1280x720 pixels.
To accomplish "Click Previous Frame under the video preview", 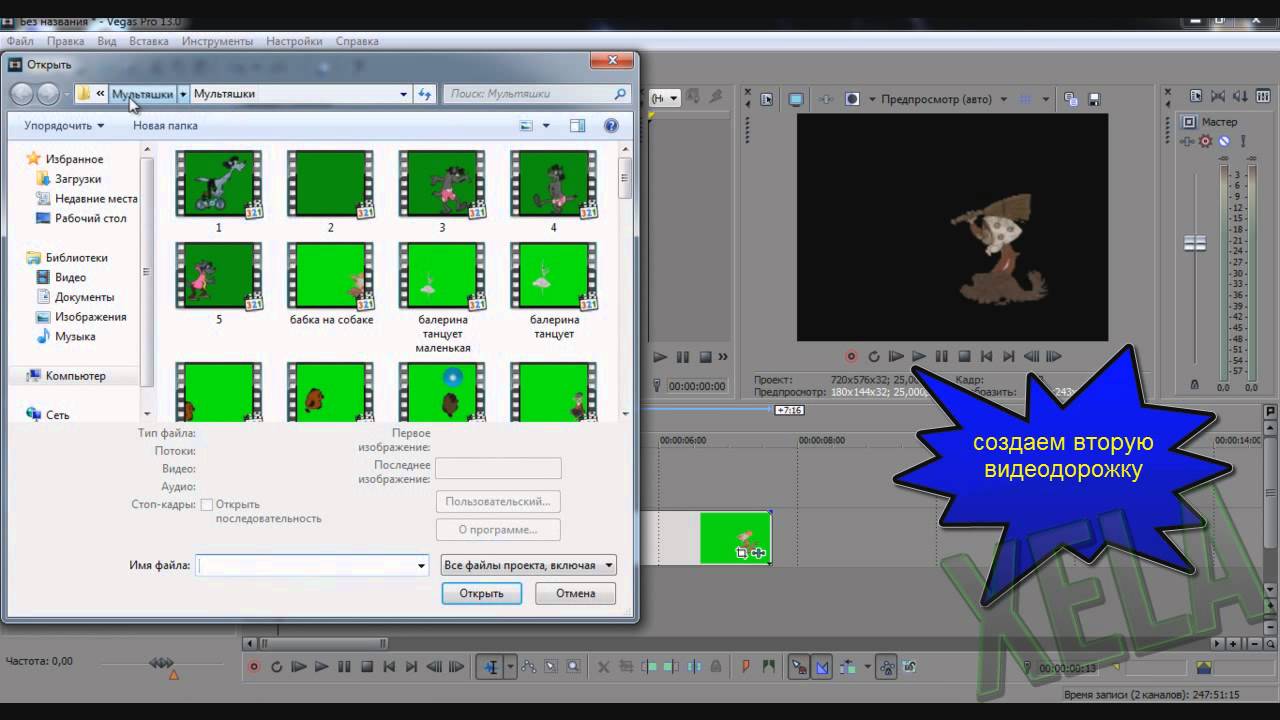I will [x=1031, y=356].
